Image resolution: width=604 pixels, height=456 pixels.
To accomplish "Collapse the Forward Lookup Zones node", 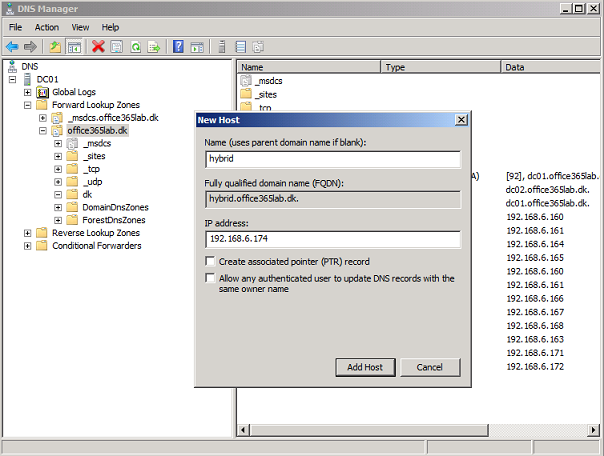I will coord(27,105).
